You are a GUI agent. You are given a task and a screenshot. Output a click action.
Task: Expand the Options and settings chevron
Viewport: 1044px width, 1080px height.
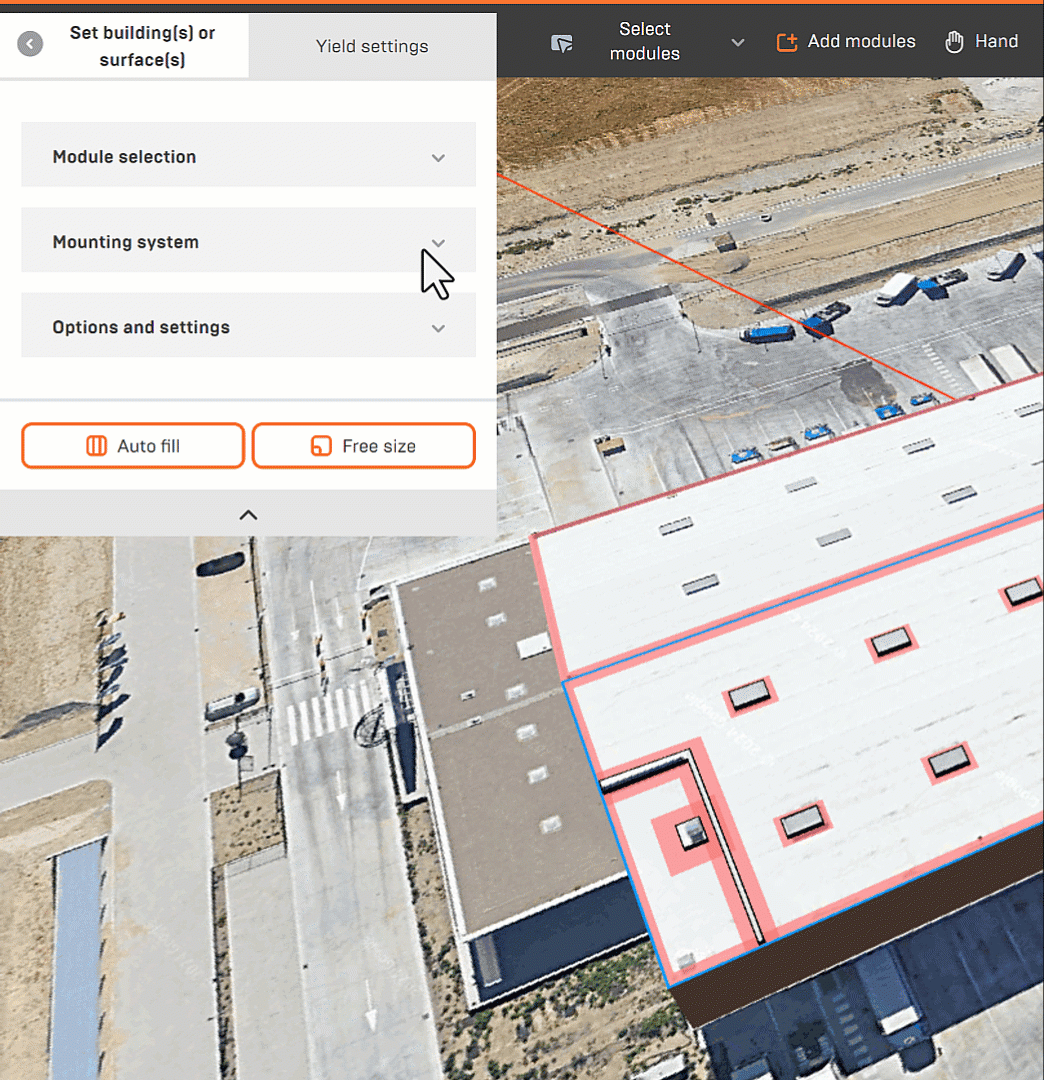(x=438, y=328)
